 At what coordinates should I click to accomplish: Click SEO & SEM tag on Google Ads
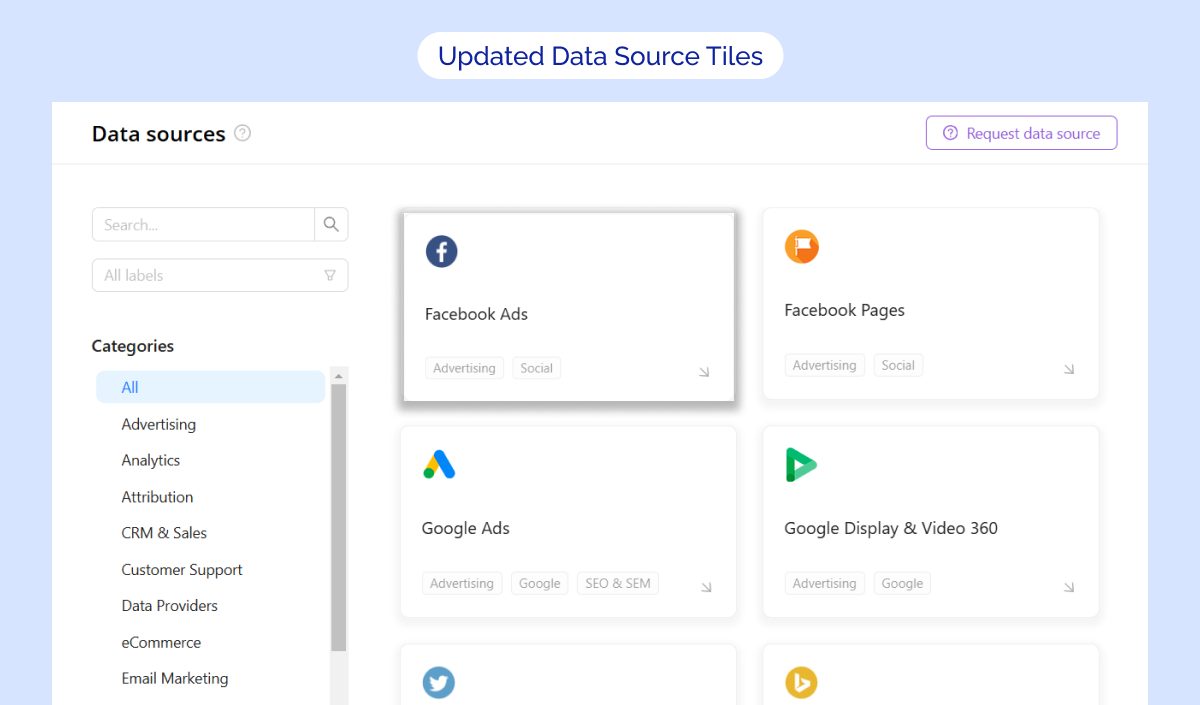(x=617, y=583)
